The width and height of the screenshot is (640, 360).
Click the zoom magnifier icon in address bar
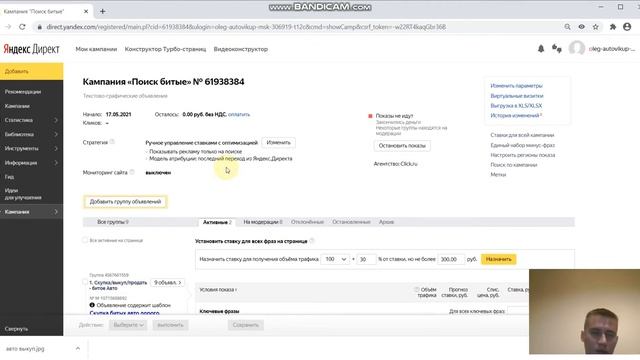coord(567,27)
